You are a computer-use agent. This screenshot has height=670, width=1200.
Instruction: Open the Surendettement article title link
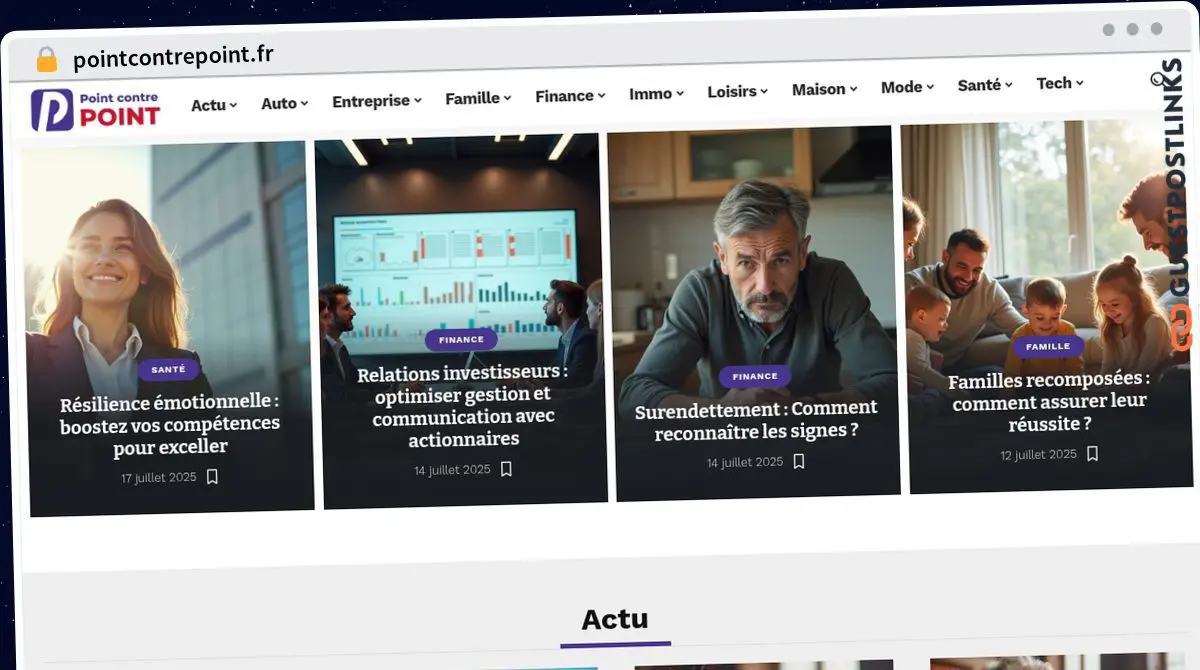click(x=756, y=420)
